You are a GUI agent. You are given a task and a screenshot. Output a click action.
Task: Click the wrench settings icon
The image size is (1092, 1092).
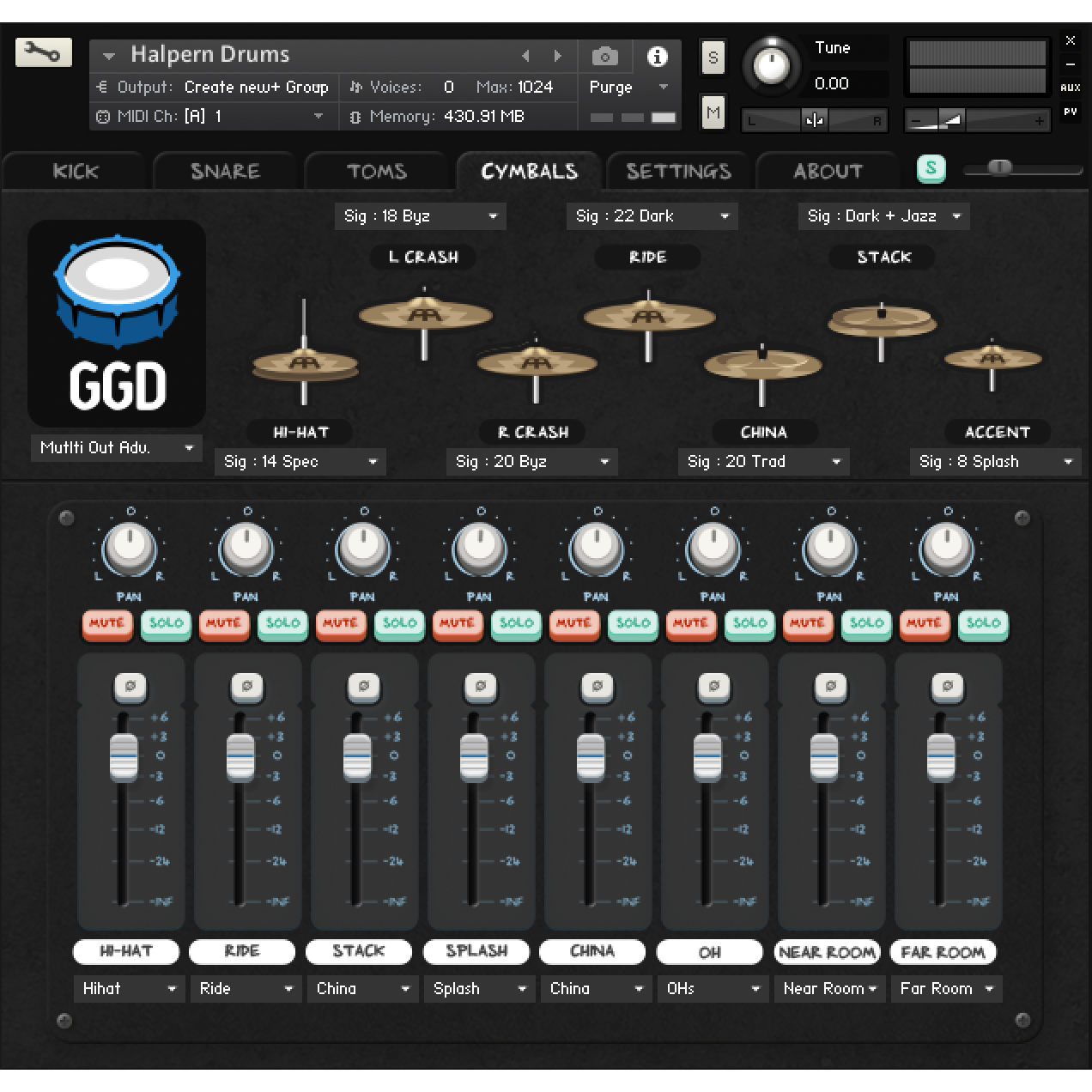[x=43, y=53]
